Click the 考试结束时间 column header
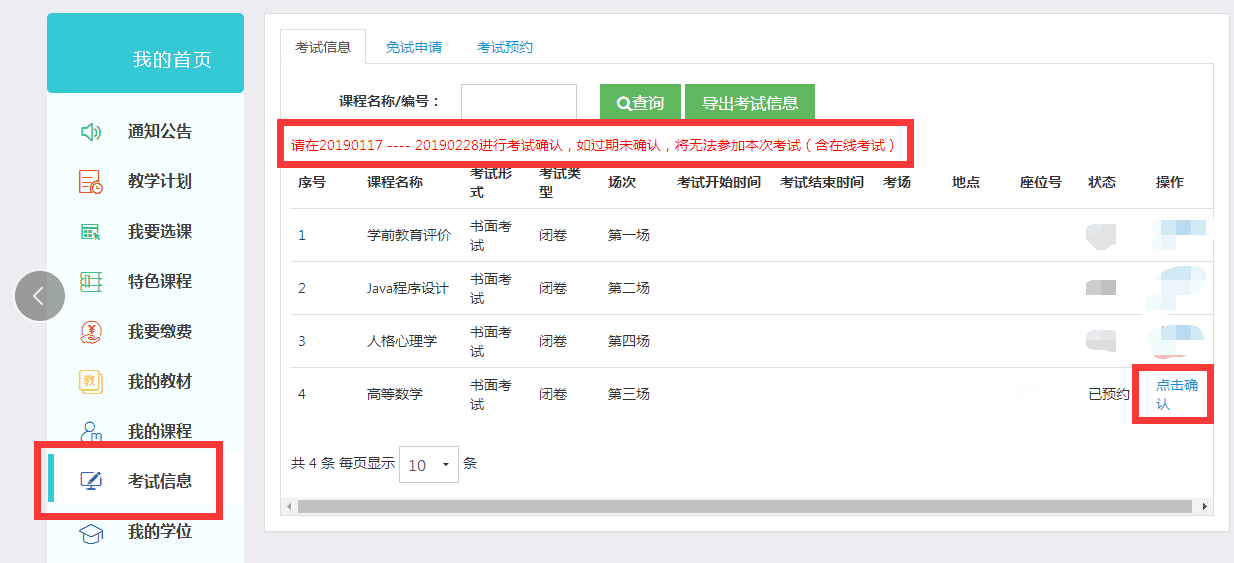 (822, 182)
